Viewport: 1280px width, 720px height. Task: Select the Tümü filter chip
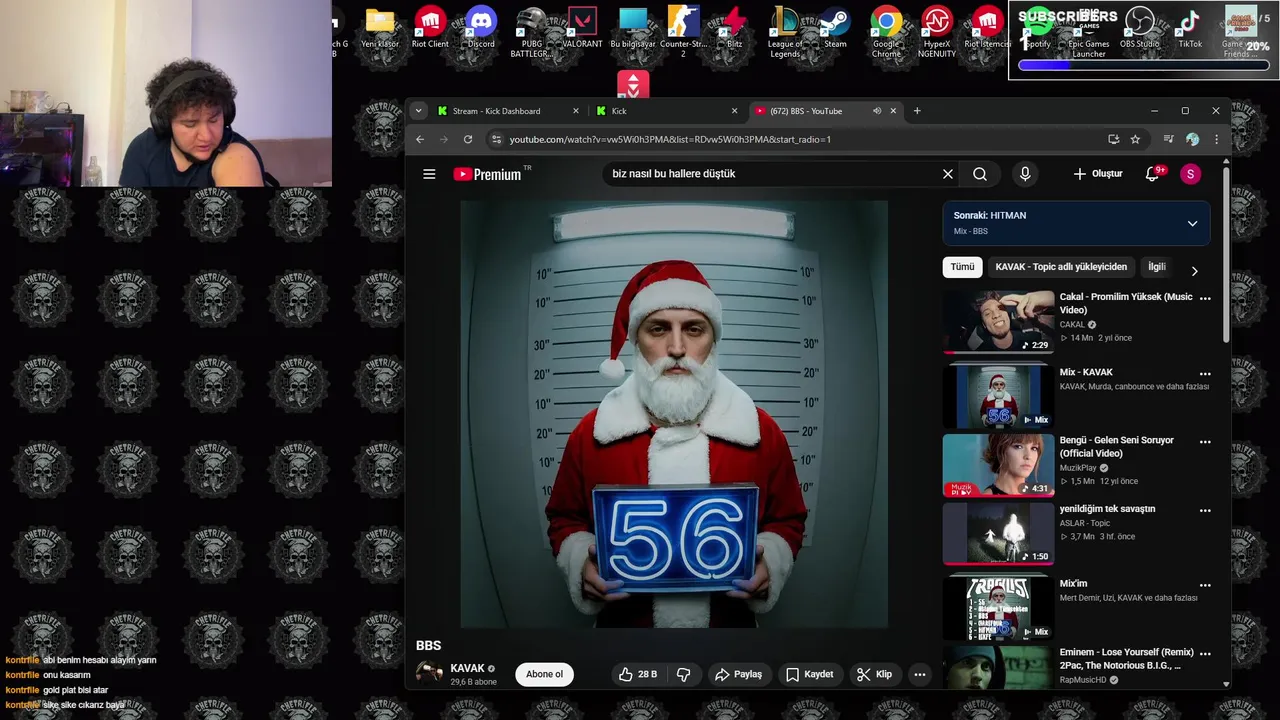coord(962,267)
